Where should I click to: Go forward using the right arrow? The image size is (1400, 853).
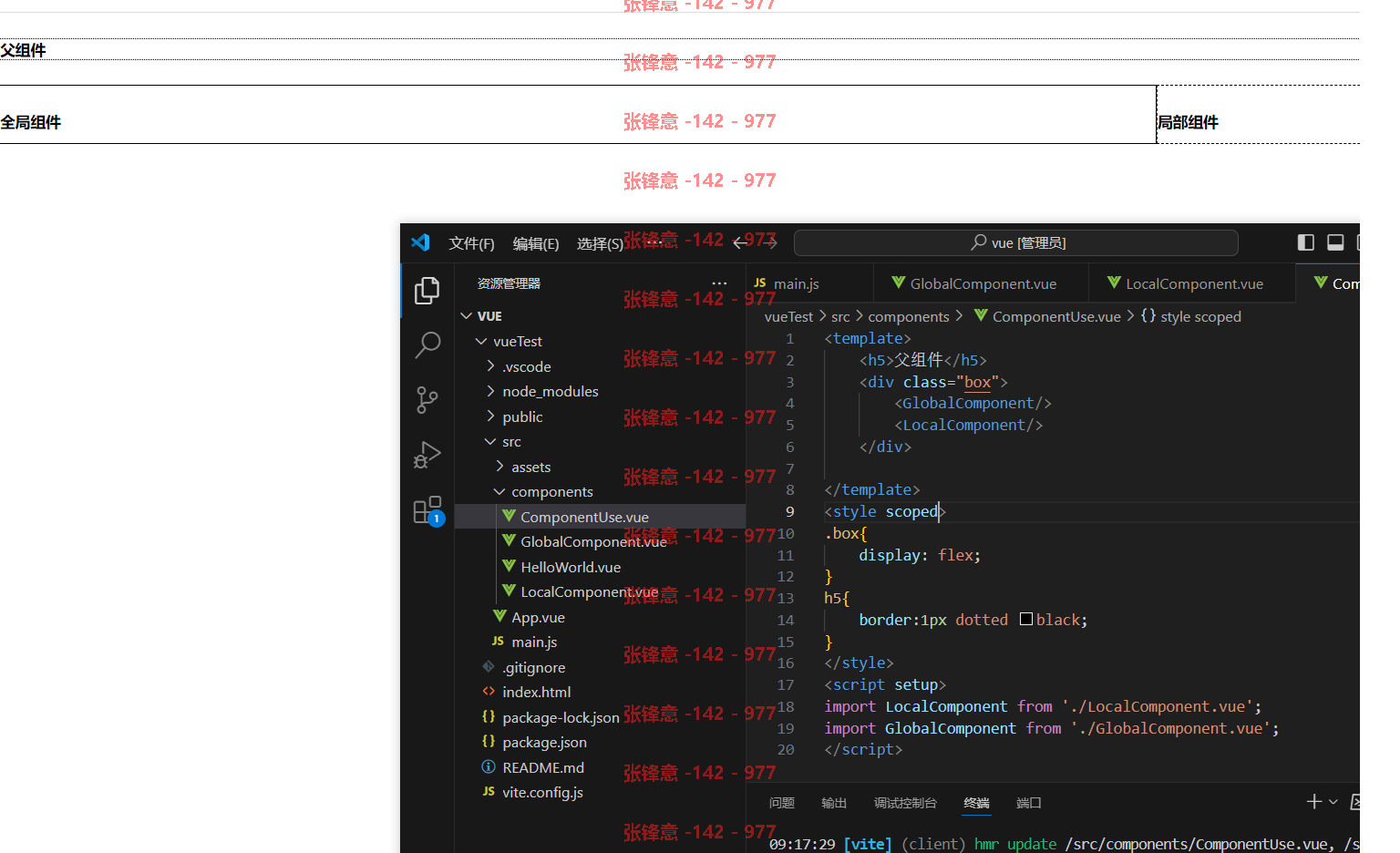[769, 242]
